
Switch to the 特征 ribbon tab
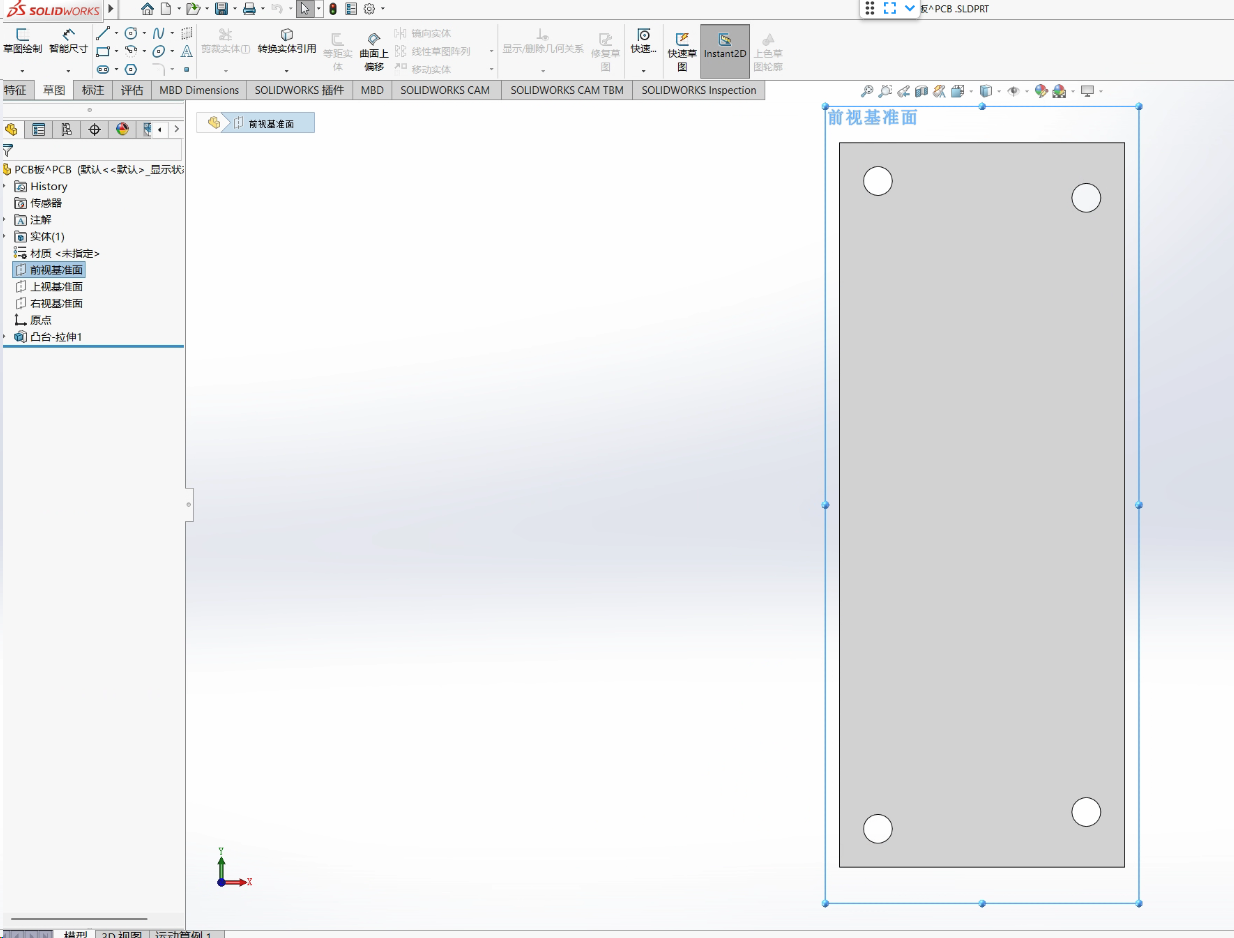pyautogui.click(x=15, y=90)
